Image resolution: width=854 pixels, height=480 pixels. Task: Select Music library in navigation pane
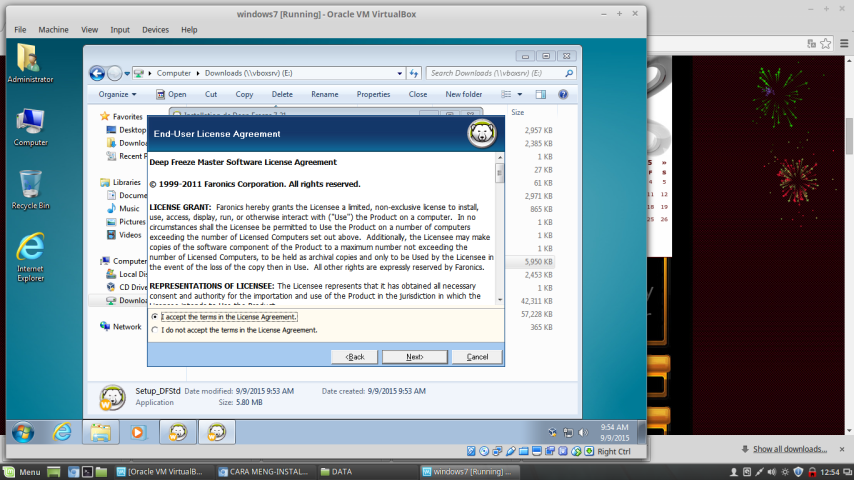pyautogui.click(x=129, y=209)
